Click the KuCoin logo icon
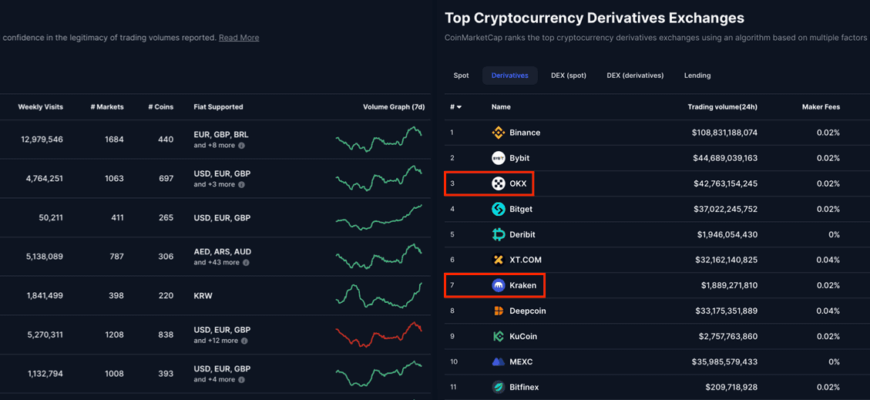The image size is (870, 400). (x=498, y=337)
